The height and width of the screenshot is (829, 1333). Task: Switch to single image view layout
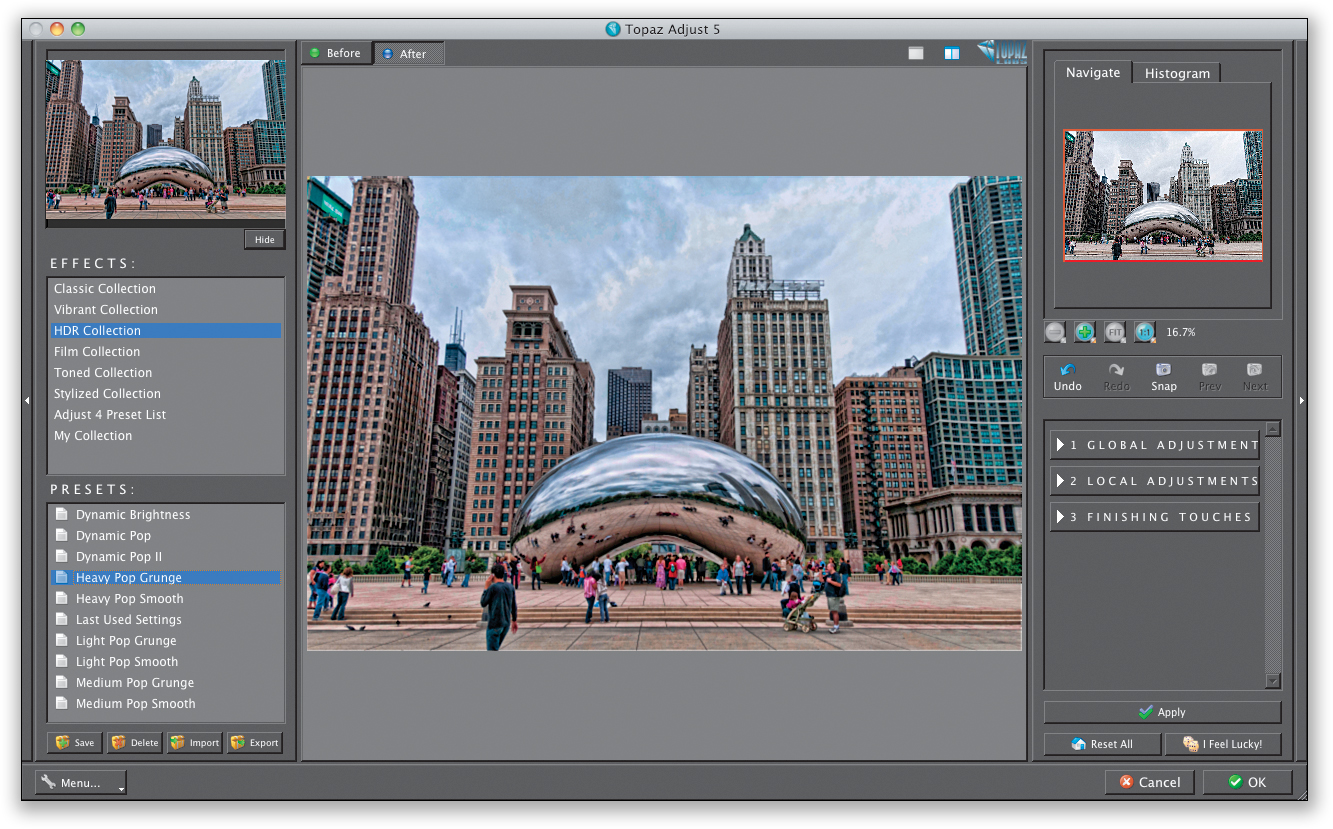tap(916, 53)
